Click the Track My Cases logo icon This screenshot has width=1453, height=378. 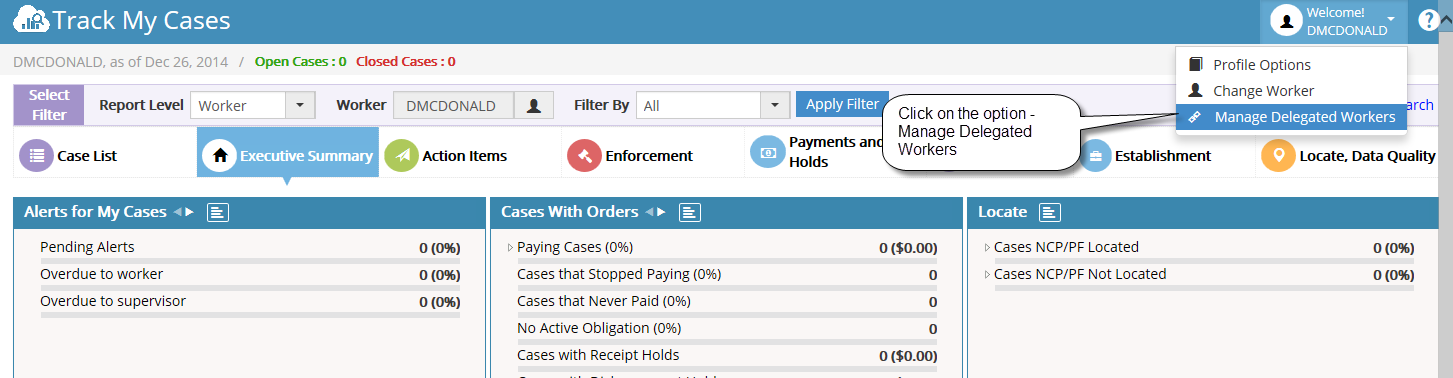(31, 20)
